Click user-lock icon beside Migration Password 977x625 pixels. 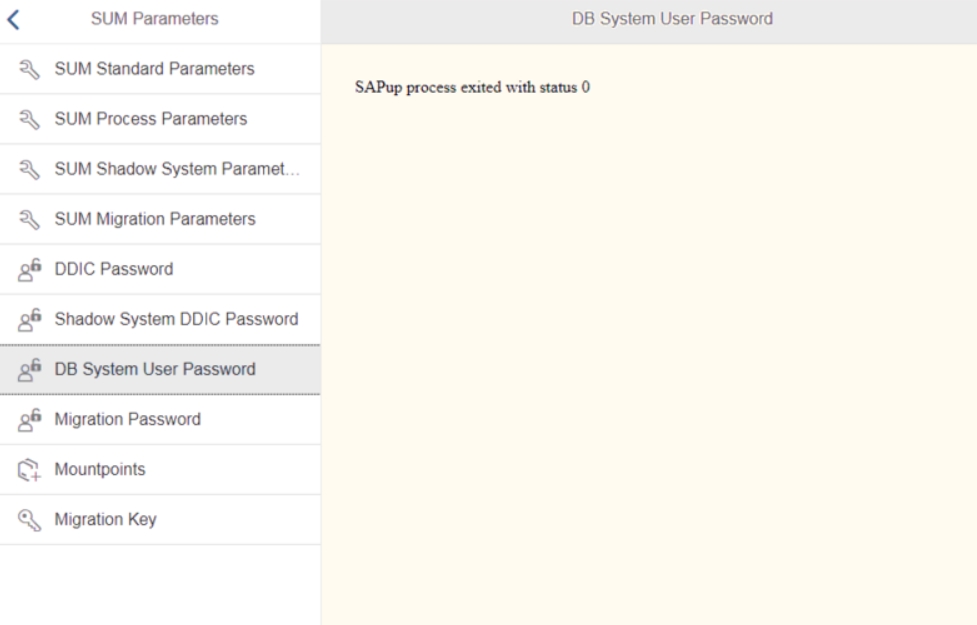point(29,420)
